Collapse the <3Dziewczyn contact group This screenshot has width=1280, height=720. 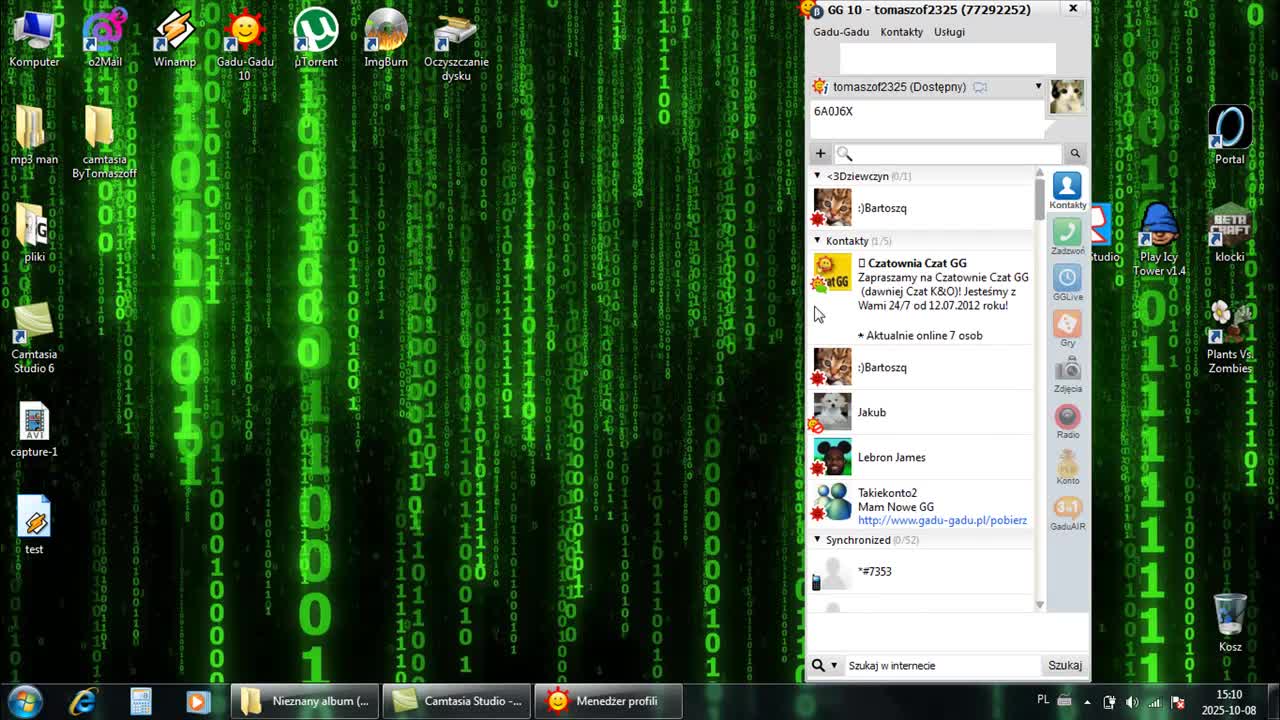point(817,176)
